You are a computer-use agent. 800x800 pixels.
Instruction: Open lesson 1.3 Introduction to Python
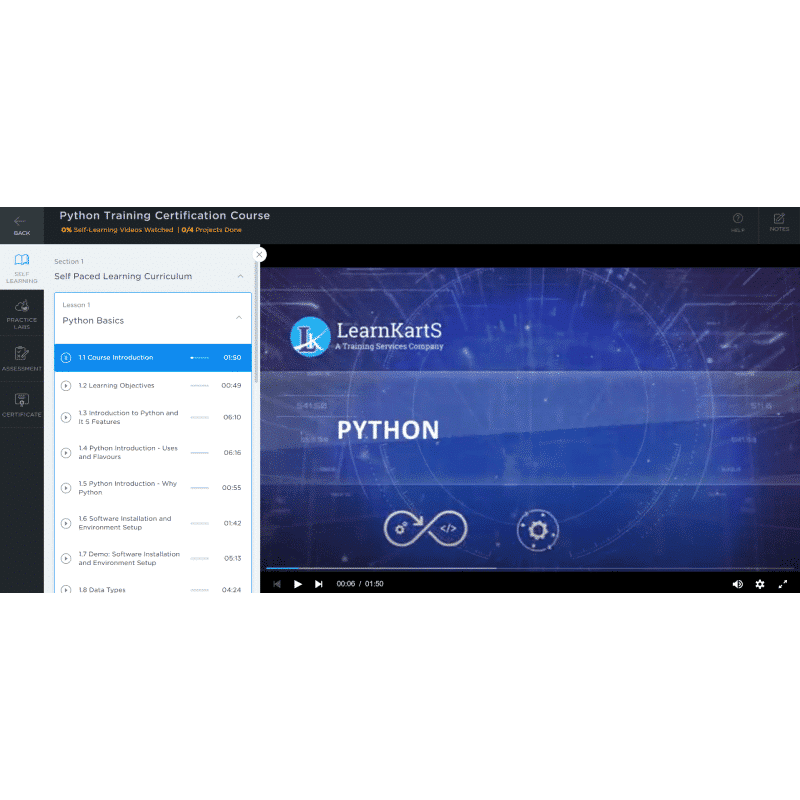(x=153, y=417)
